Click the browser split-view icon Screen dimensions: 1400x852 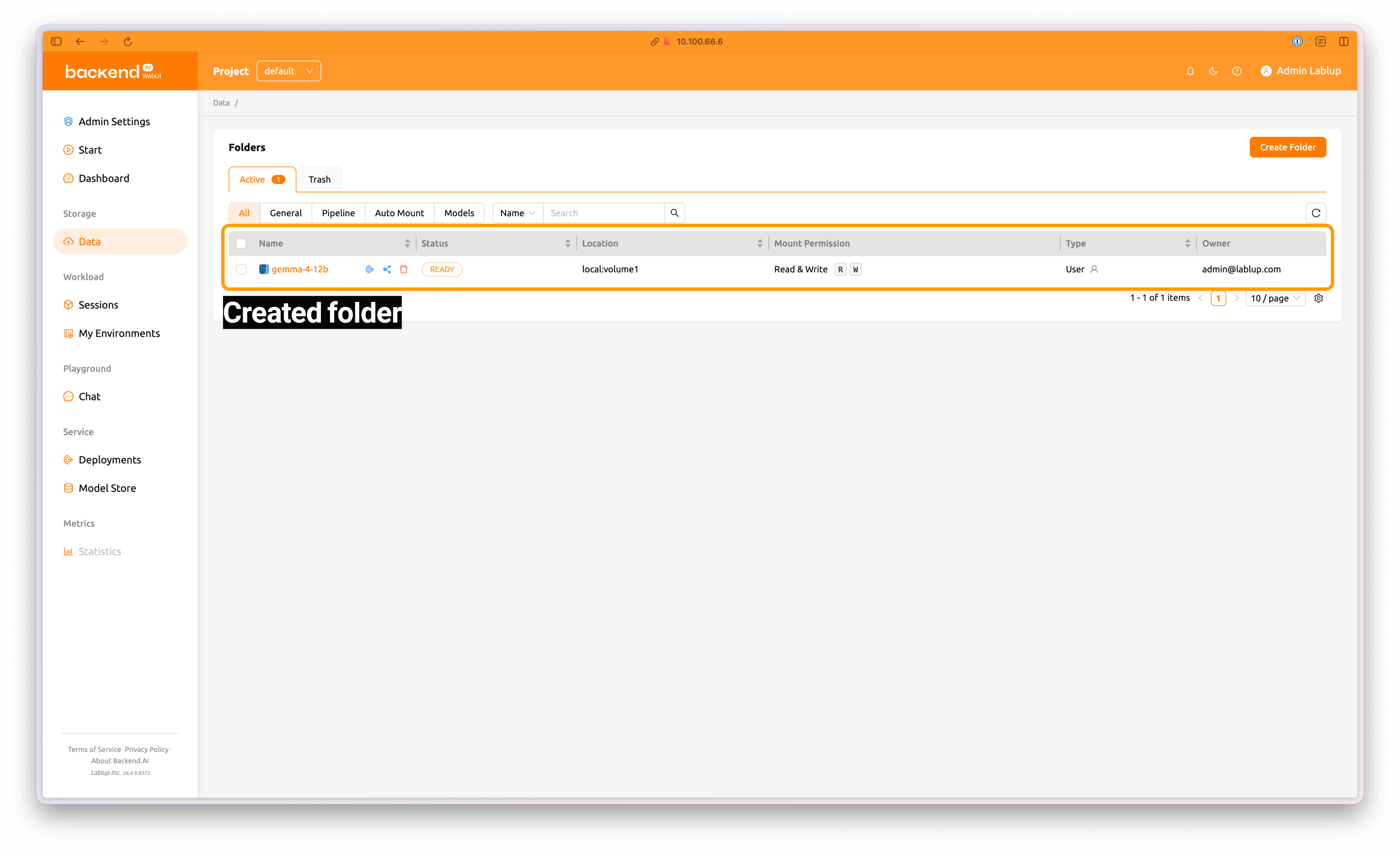pyautogui.click(x=1344, y=41)
